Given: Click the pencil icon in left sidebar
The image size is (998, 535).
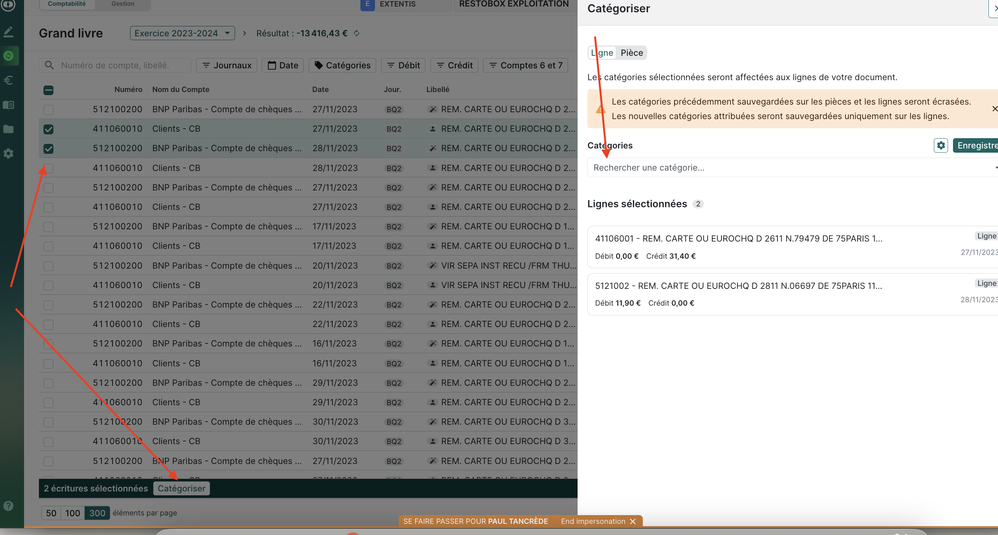Looking at the screenshot, I should [x=9, y=32].
